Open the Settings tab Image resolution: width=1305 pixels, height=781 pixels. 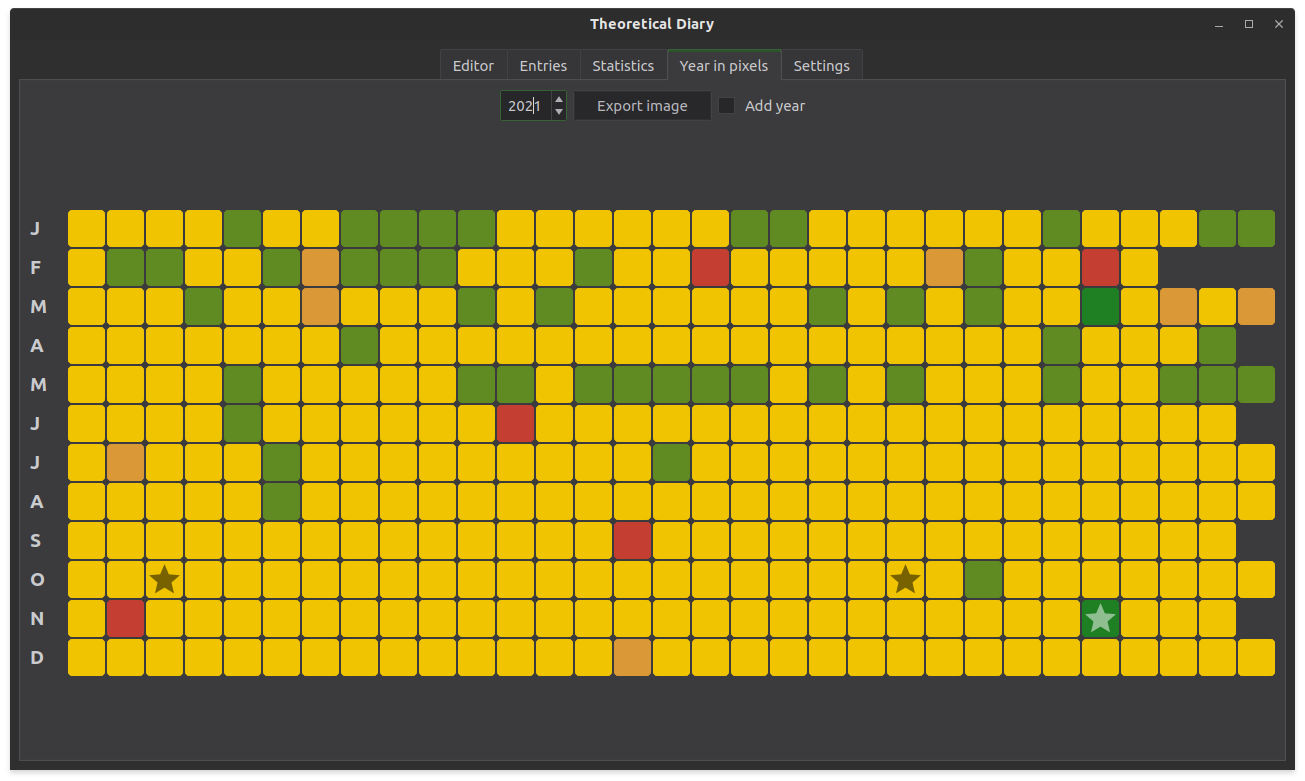click(x=822, y=66)
